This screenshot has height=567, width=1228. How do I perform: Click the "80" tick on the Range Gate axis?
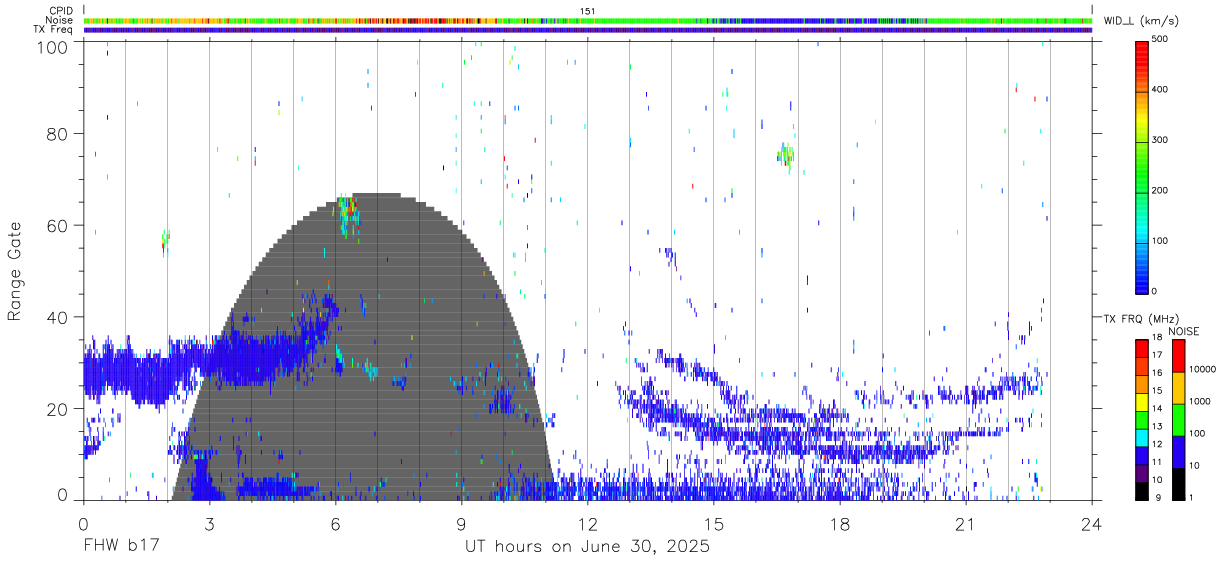[x=59, y=134]
